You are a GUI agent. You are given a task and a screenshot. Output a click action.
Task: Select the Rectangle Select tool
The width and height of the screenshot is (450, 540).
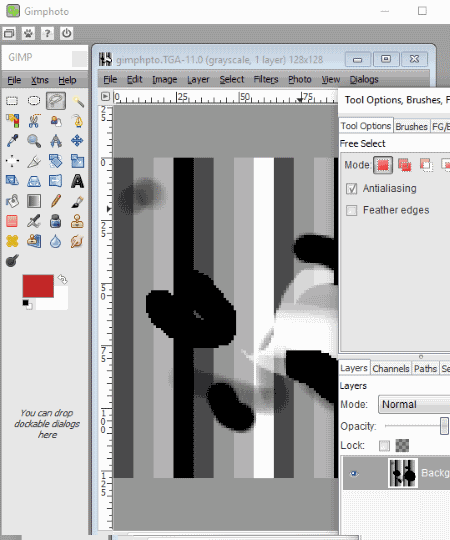pos(12,101)
